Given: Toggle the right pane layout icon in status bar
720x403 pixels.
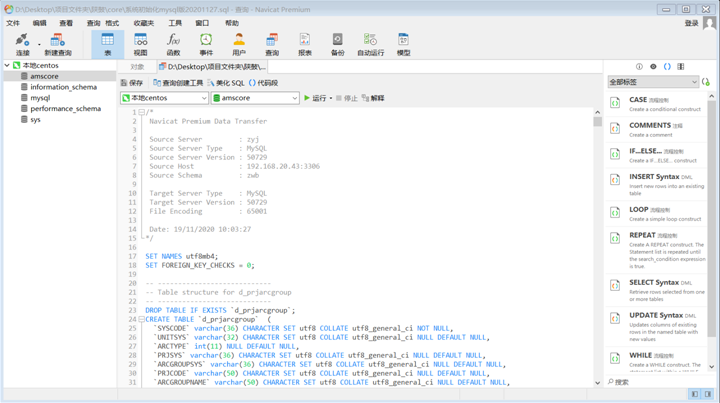Looking at the screenshot, I should tap(708, 394).
